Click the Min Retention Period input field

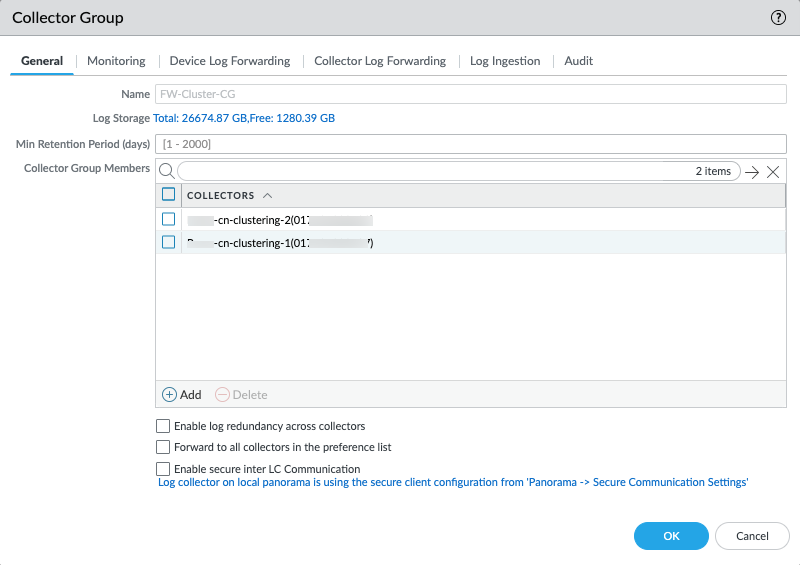(471, 144)
